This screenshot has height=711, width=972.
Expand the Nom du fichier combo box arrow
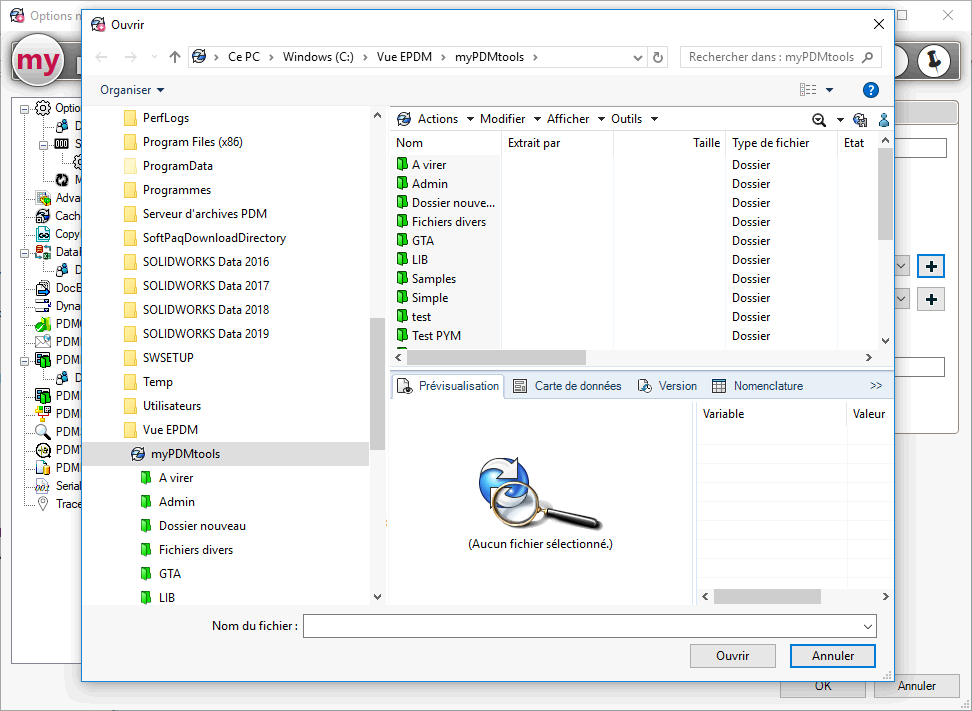(x=867, y=626)
